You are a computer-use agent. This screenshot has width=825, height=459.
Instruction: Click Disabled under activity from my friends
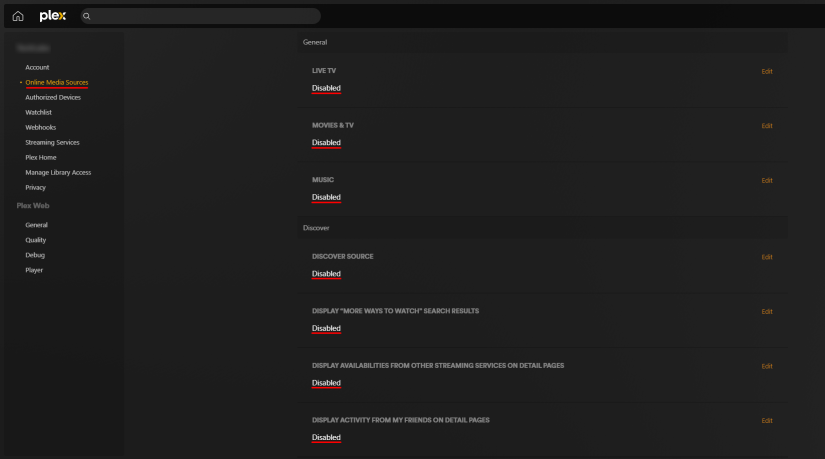(x=326, y=437)
